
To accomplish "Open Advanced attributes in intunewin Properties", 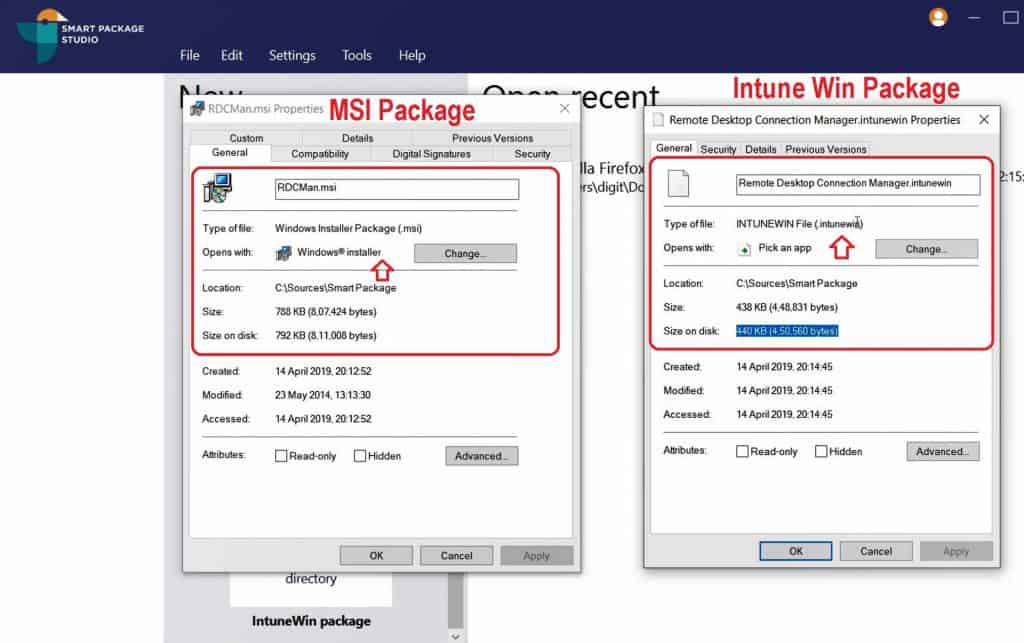I will click(942, 451).
